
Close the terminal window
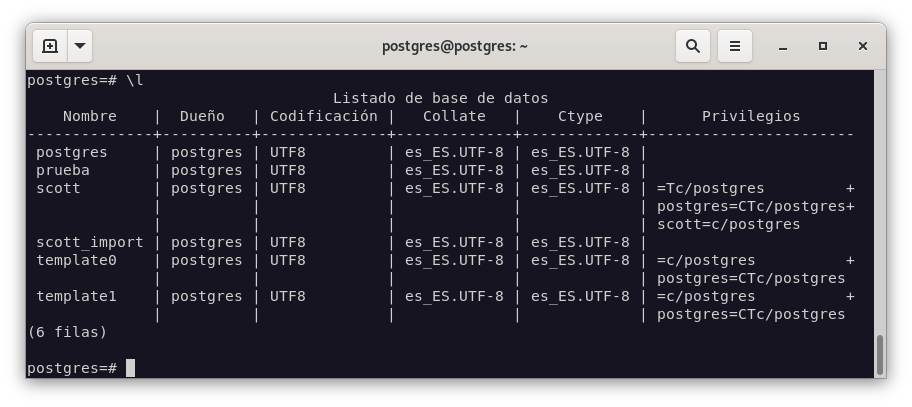863,46
